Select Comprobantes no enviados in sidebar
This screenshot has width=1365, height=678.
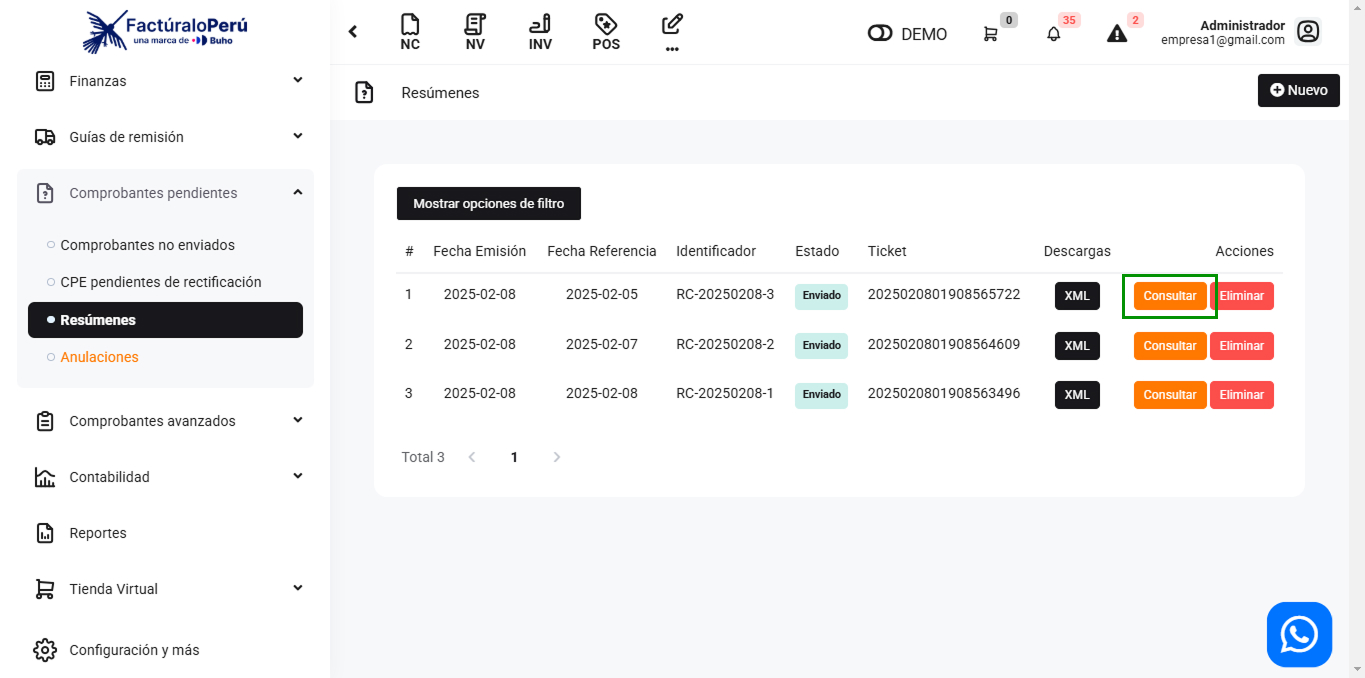click(x=147, y=245)
